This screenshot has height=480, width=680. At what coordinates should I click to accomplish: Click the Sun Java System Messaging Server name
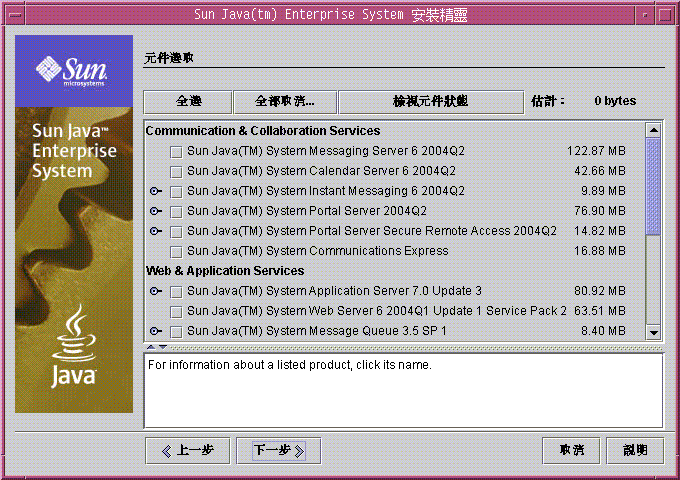pyautogui.click(x=326, y=151)
